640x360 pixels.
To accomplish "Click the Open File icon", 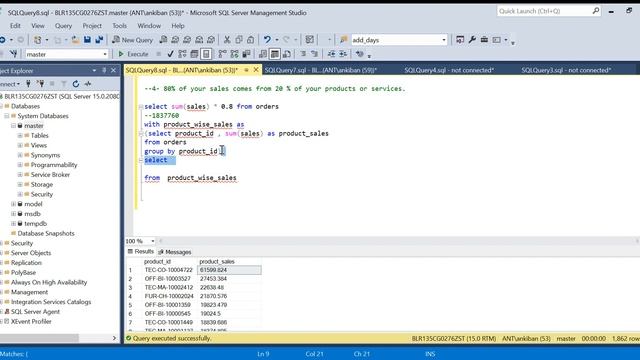I will tap(75, 40).
